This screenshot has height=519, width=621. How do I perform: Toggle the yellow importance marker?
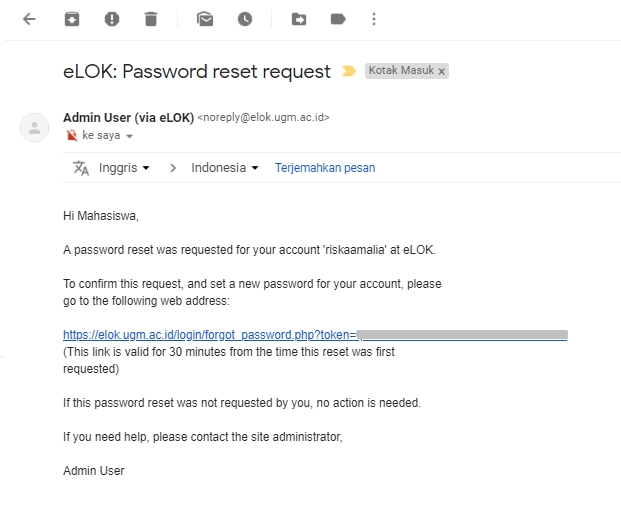(x=349, y=72)
